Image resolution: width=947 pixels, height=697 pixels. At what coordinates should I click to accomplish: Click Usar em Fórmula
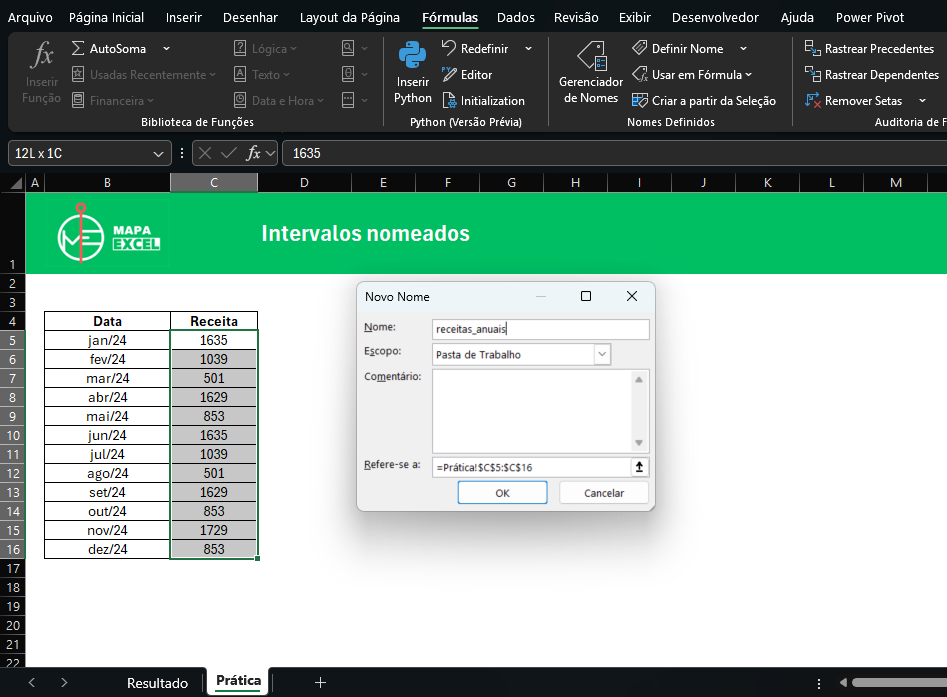(x=692, y=75)
